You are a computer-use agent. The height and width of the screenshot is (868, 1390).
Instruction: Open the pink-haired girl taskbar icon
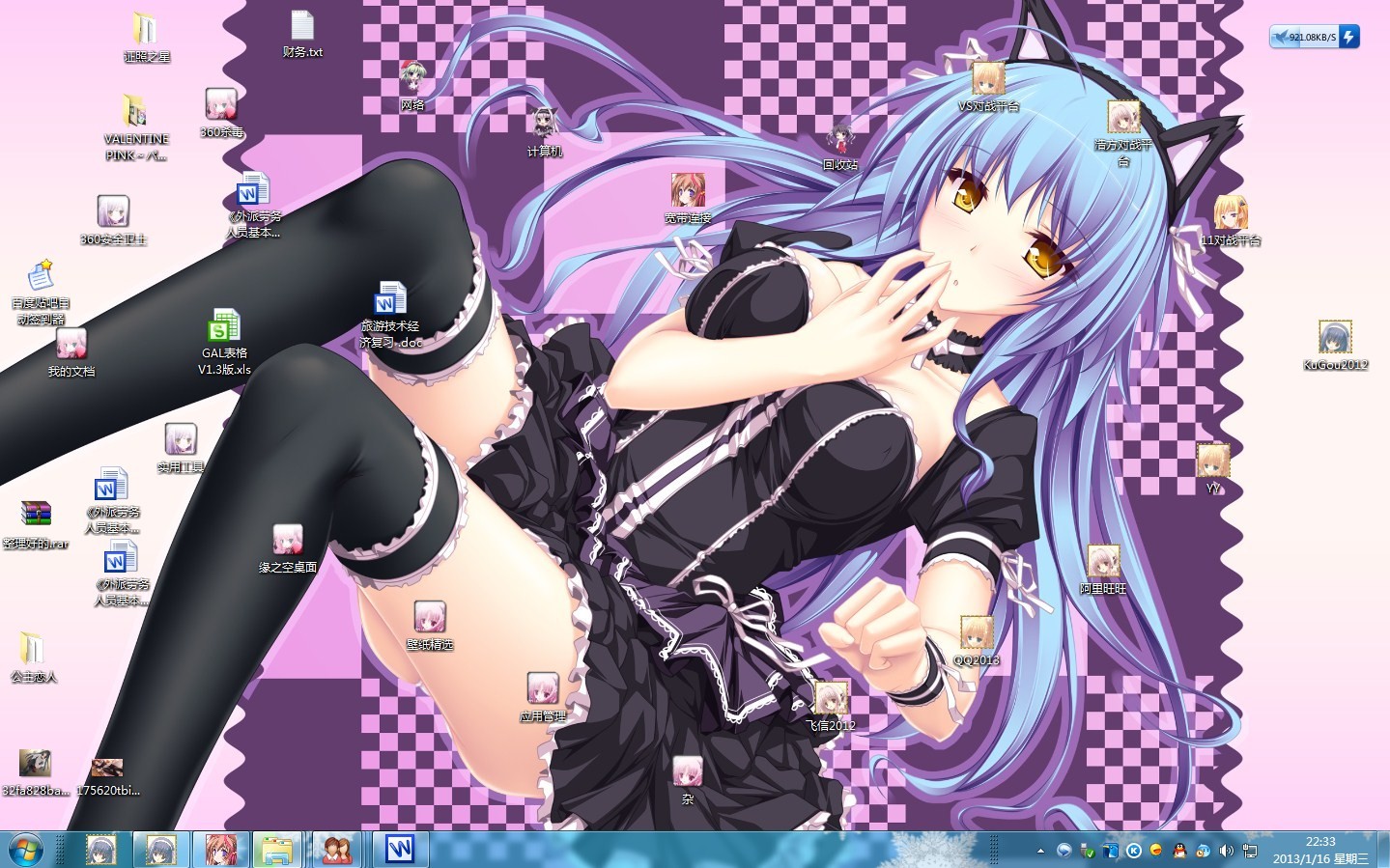coord(221,850)
